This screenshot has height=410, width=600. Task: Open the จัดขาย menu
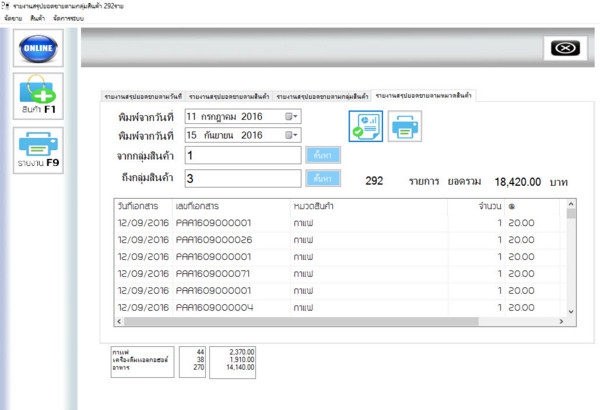13,18
